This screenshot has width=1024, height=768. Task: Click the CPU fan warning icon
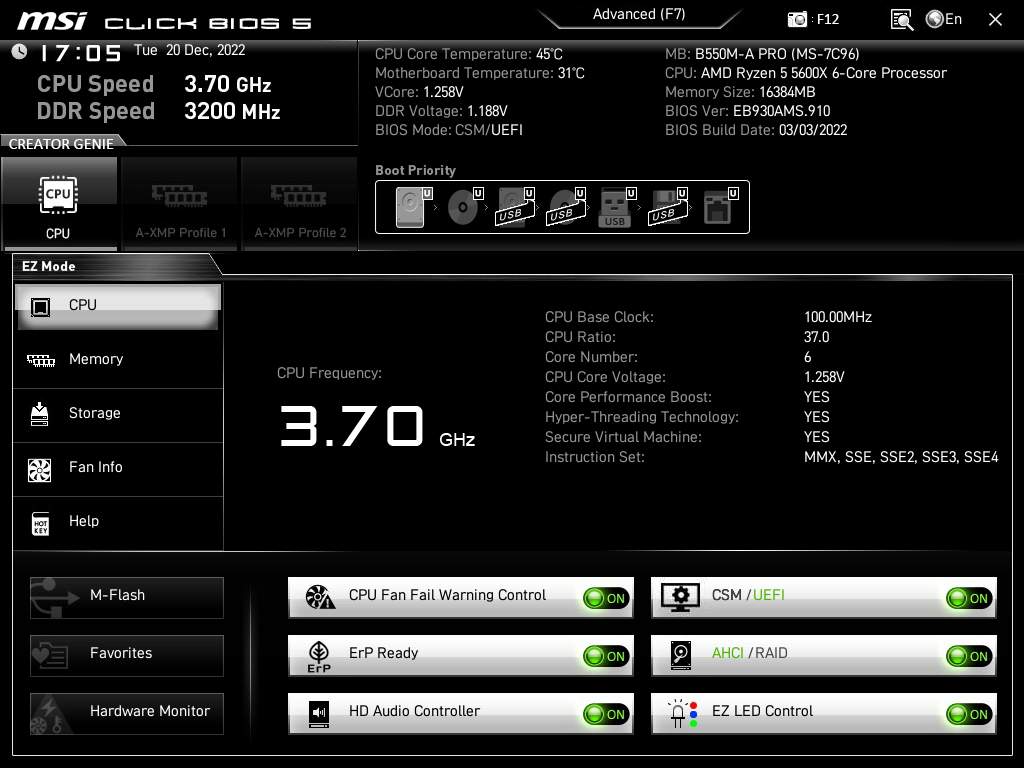[320, 596]
